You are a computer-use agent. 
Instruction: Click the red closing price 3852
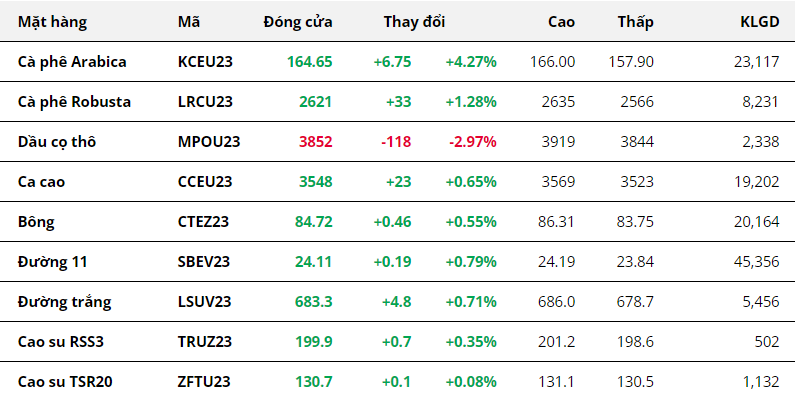tap(315, 141)
